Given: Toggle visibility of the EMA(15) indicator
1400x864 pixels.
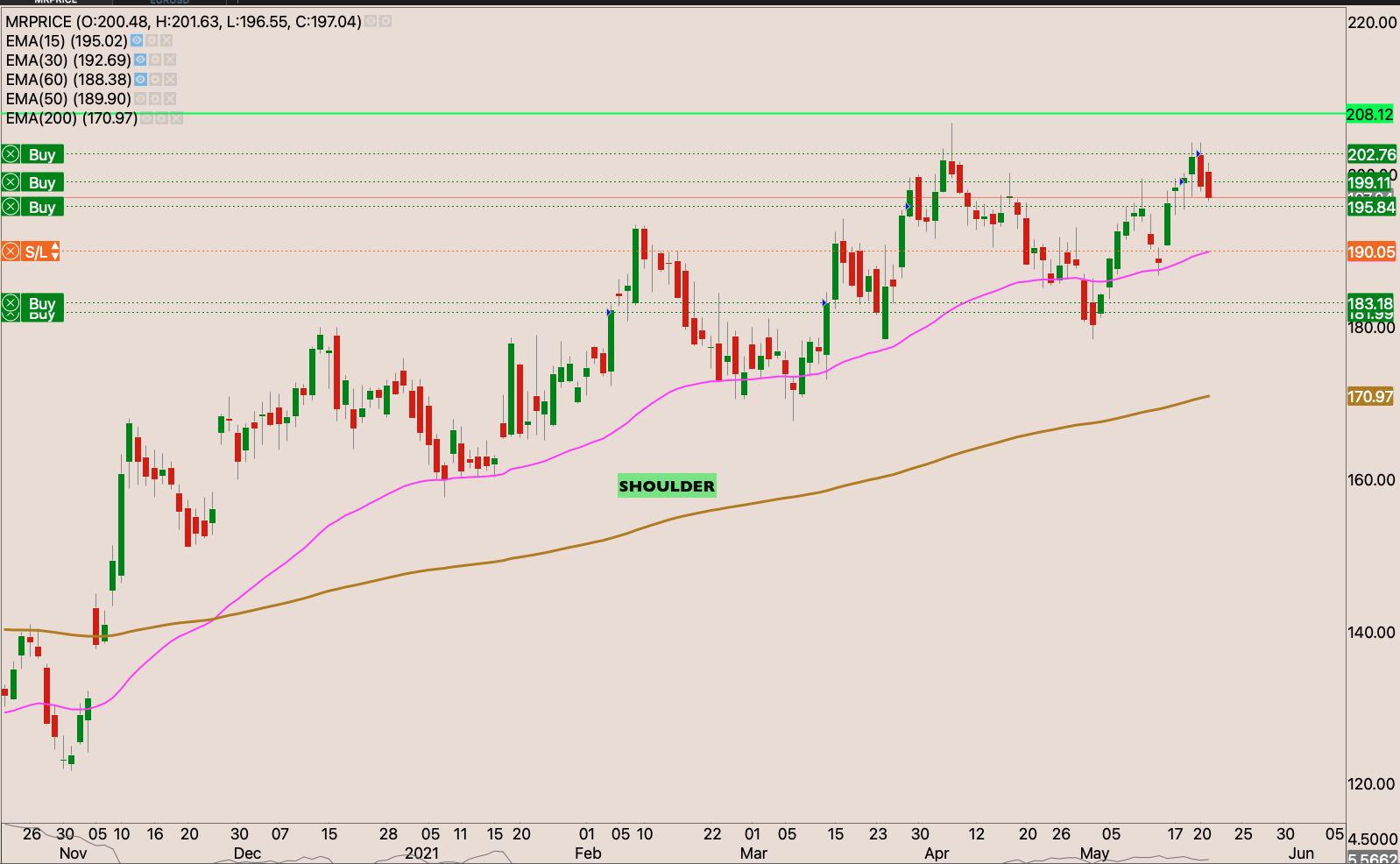Looking at the screenshot, I should point(137,41).
